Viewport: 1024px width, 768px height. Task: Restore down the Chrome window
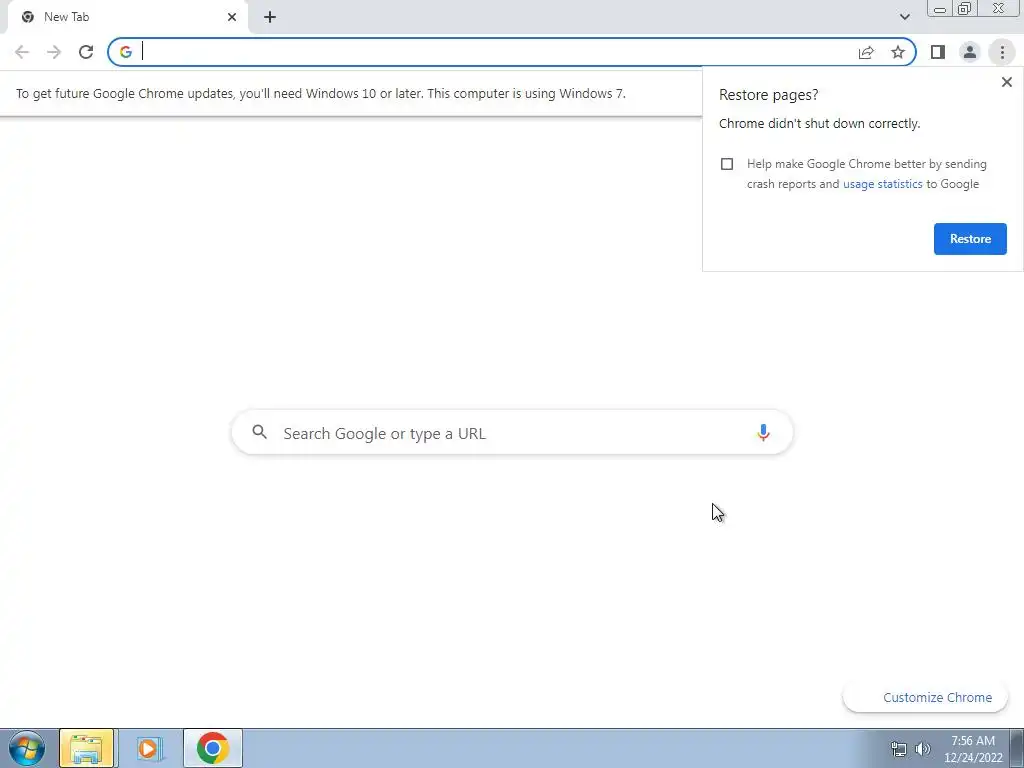pyautogui.click(x=964, y=8)
